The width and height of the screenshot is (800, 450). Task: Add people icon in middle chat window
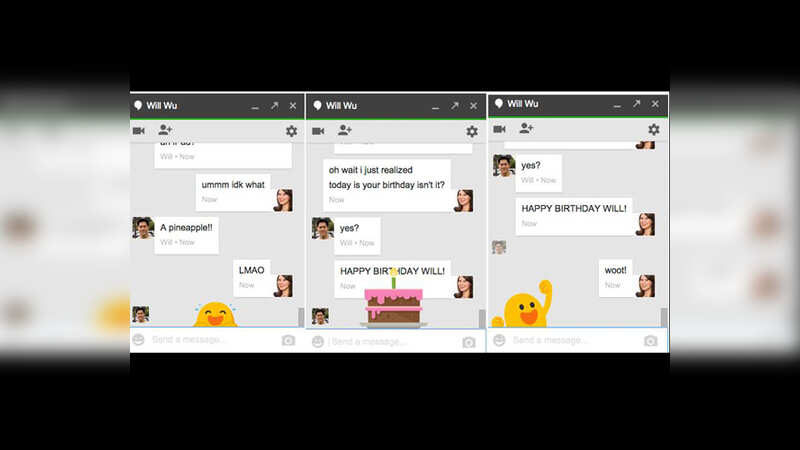click(x=345, y=130)
